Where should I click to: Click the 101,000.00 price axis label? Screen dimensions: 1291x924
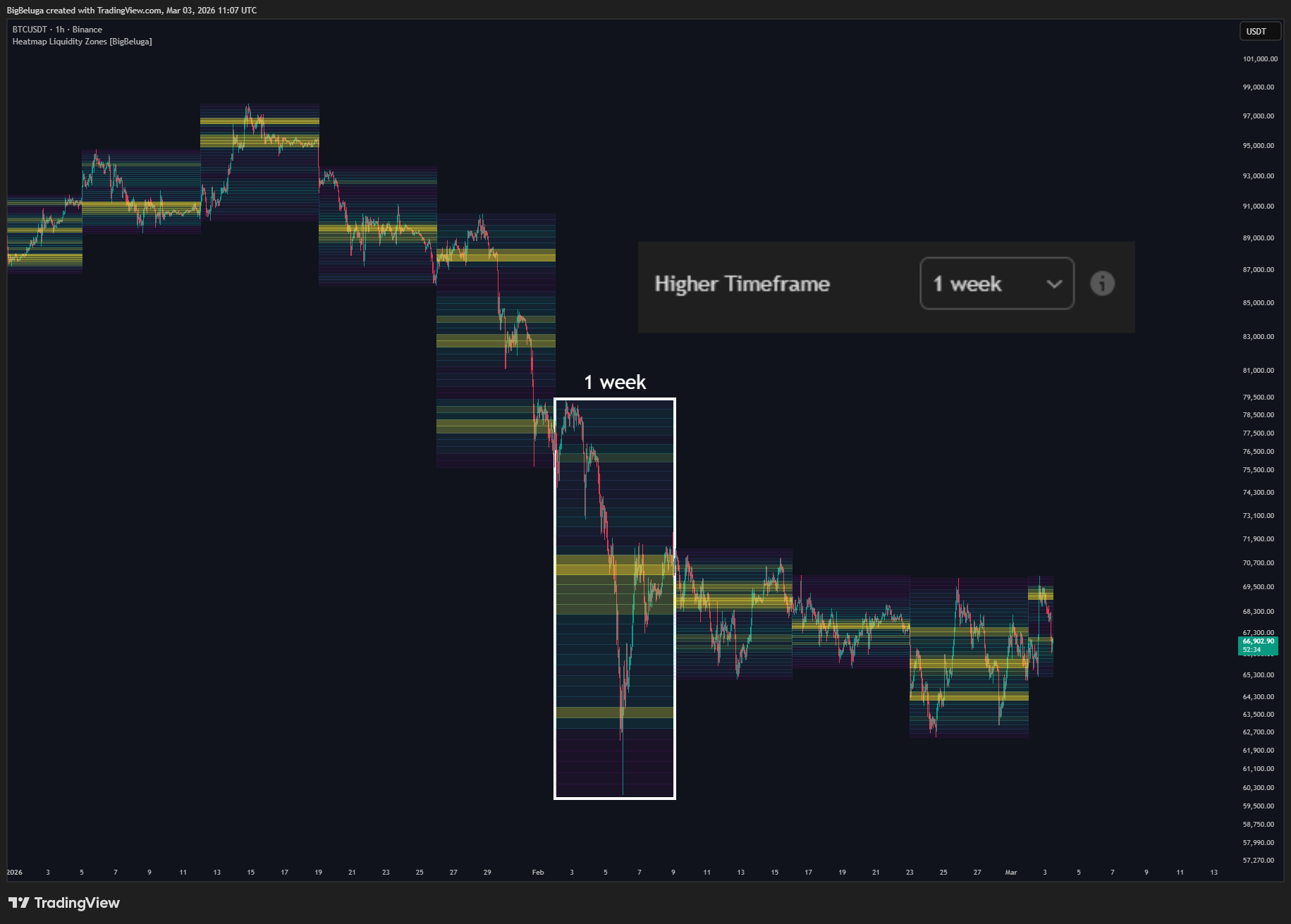1260,59
